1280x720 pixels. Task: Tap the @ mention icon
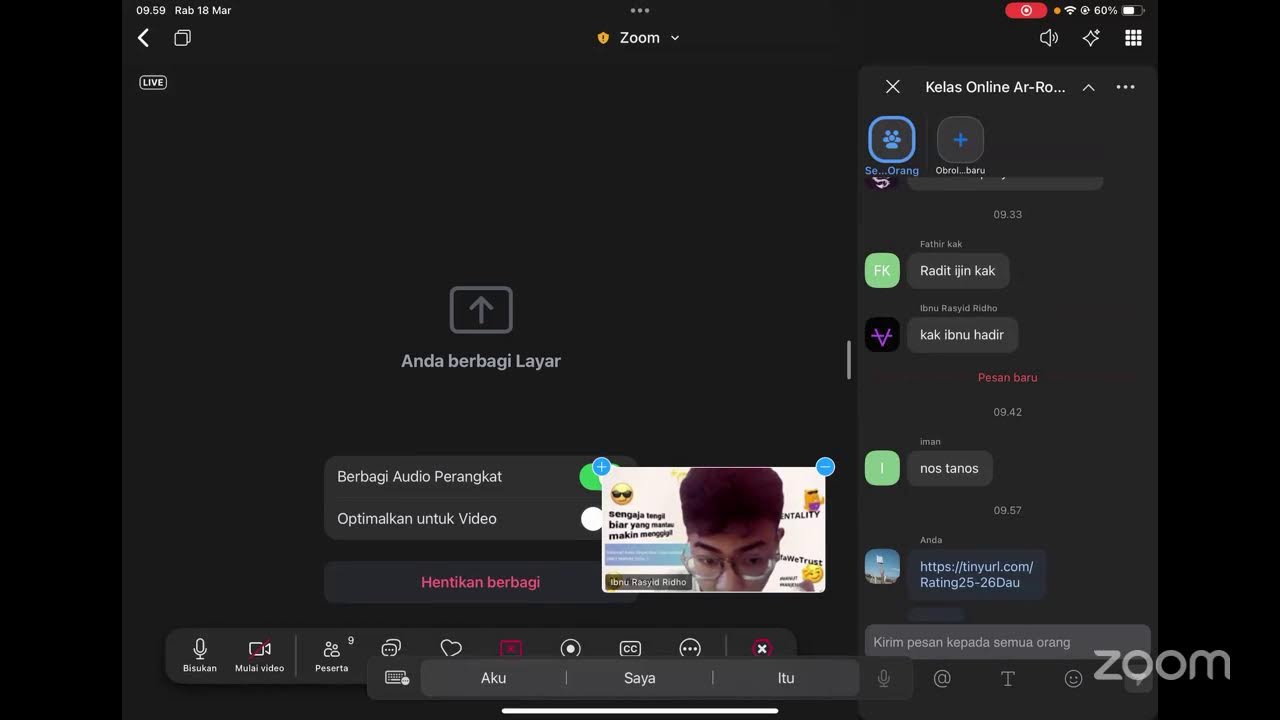click(942, 679)
